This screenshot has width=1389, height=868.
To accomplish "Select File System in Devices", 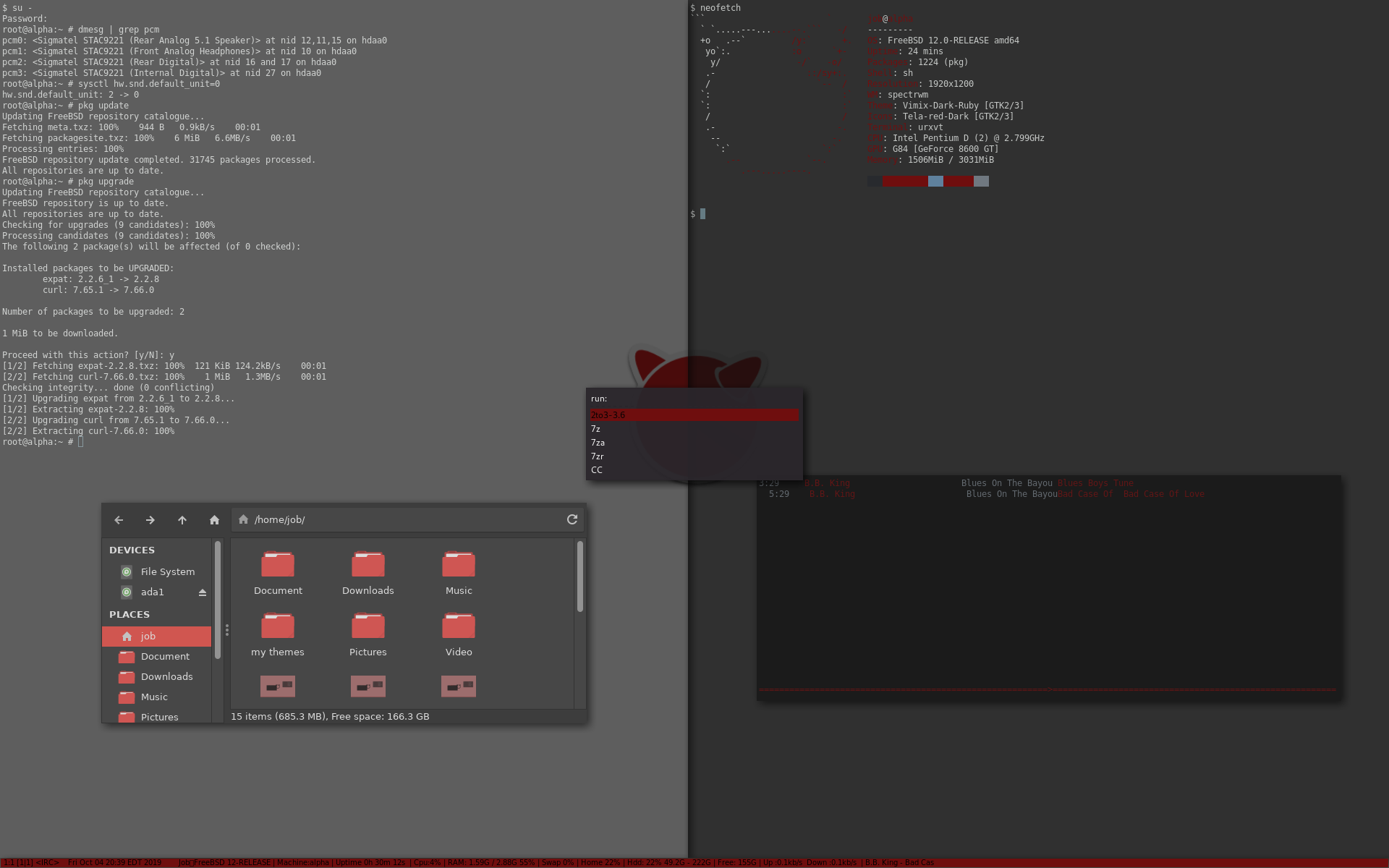I will [167, 571].
